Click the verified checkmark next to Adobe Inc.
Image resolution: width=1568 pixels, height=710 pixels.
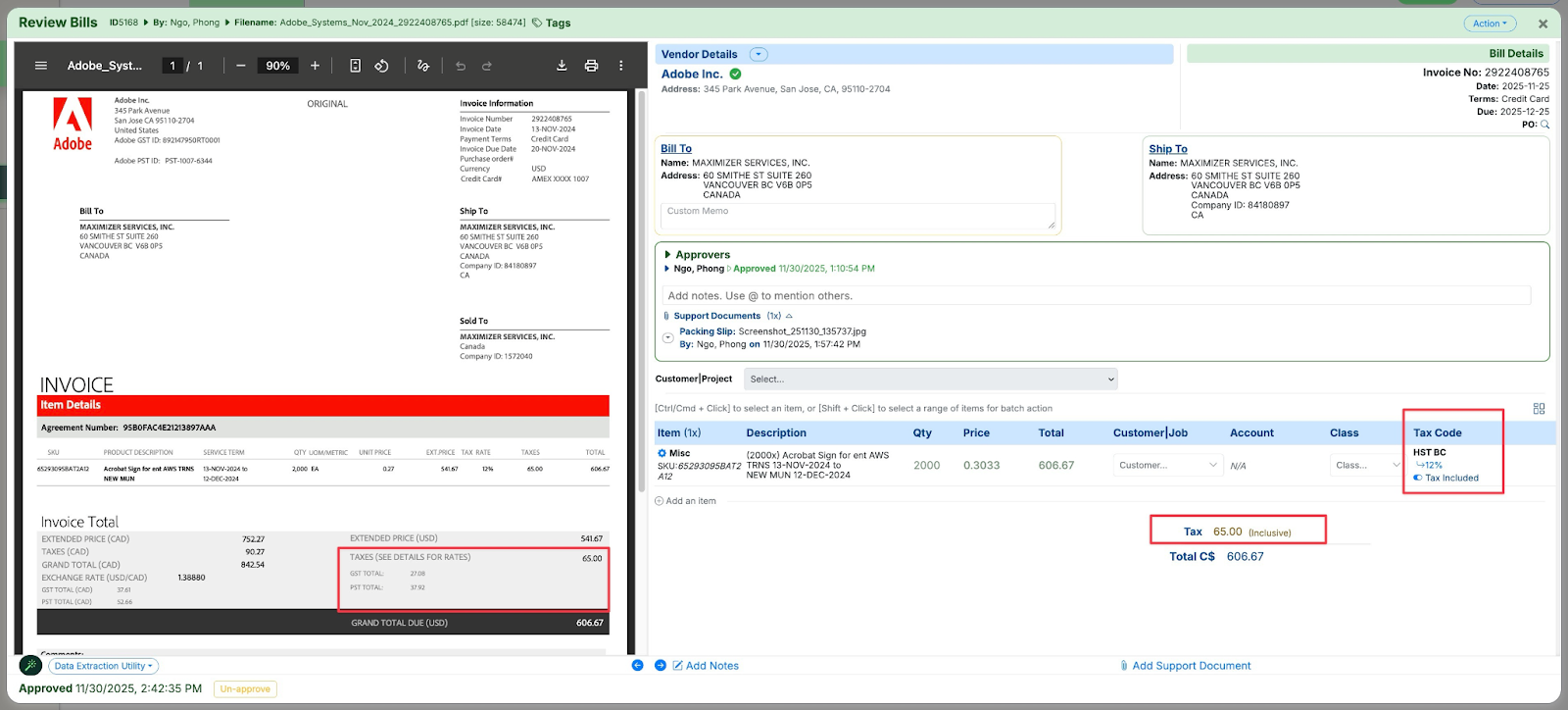click(x=735, y=74)
